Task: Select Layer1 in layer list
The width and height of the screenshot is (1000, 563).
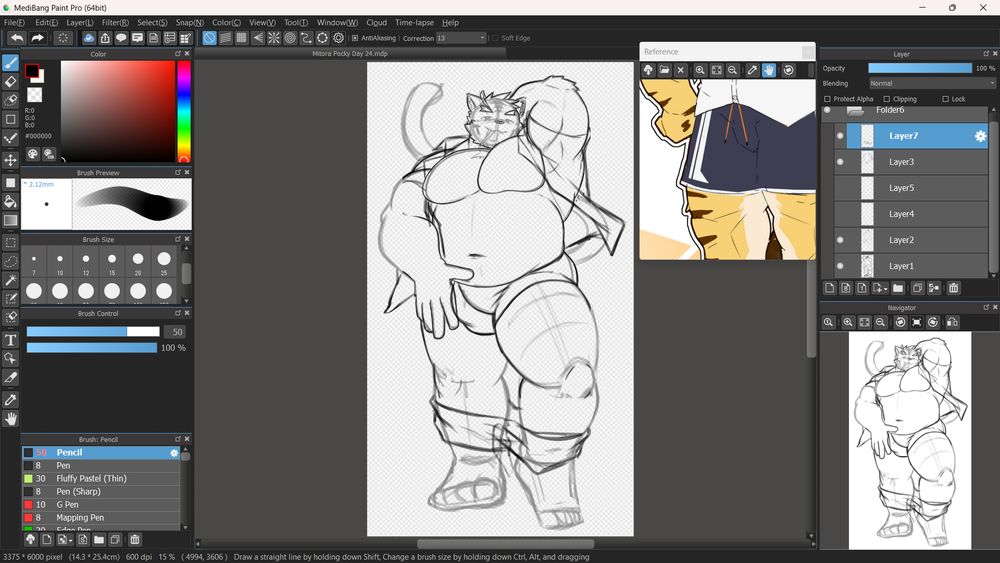Action: (x=911, y=266)
